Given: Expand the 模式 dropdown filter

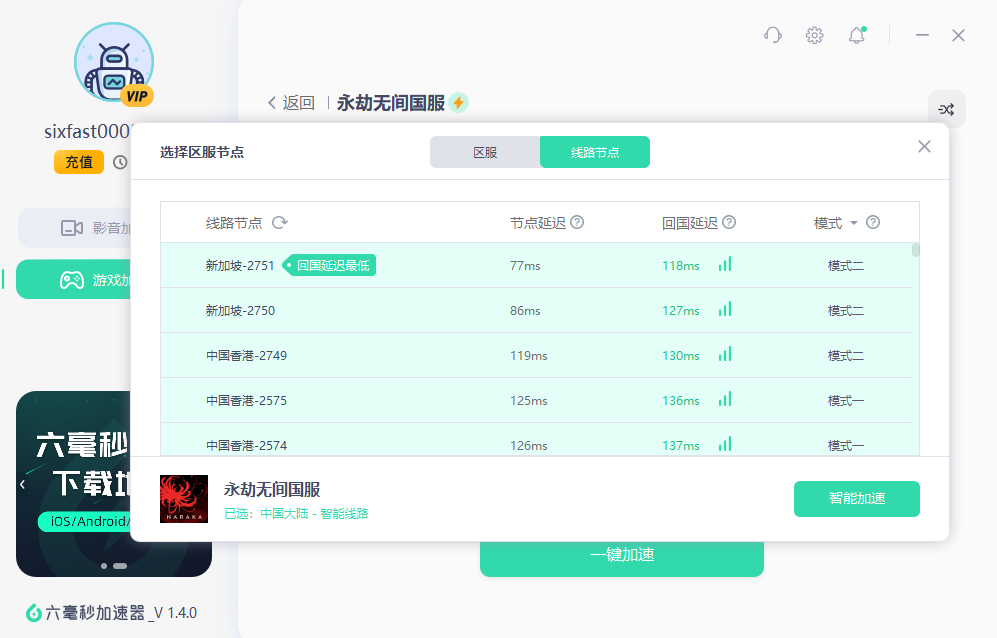Looking at the screenshot, I should pos(854,223).
